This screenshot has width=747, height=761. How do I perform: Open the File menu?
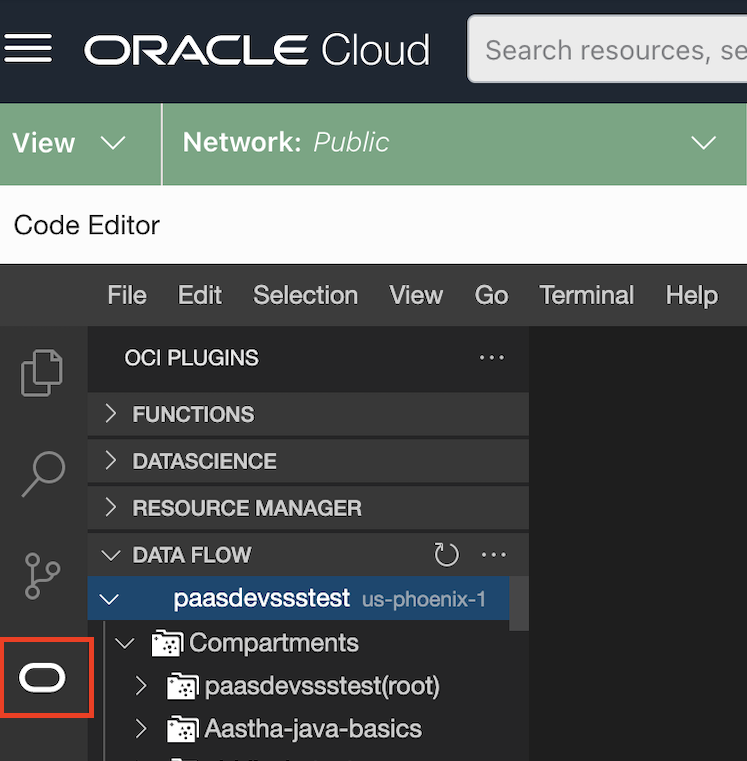pyautogui.click(x=127, y=295)
